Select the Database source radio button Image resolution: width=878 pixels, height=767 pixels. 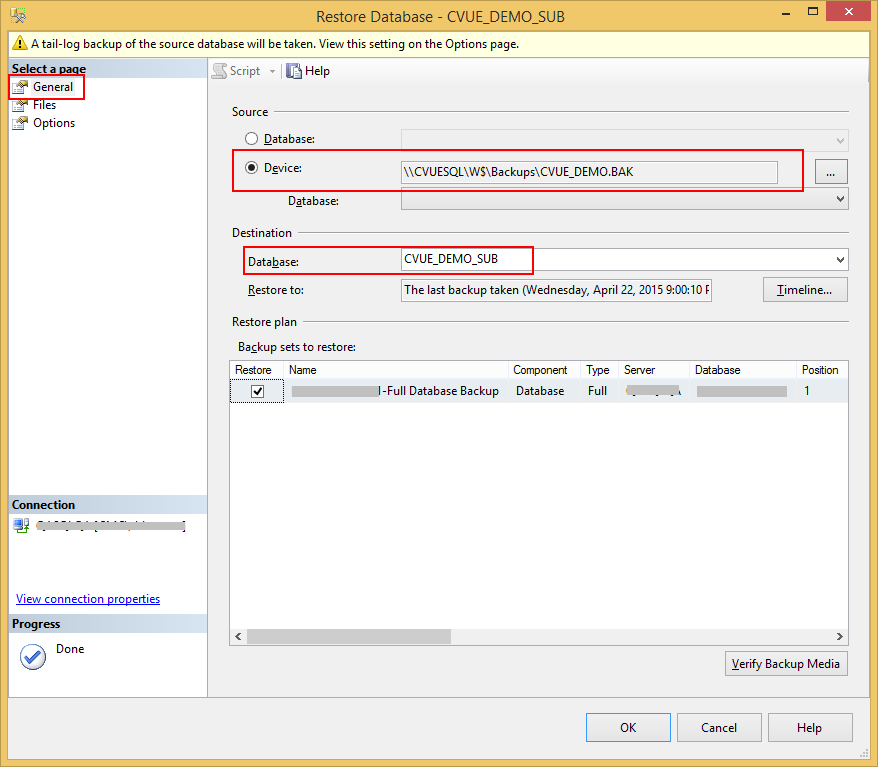(252, 138)
